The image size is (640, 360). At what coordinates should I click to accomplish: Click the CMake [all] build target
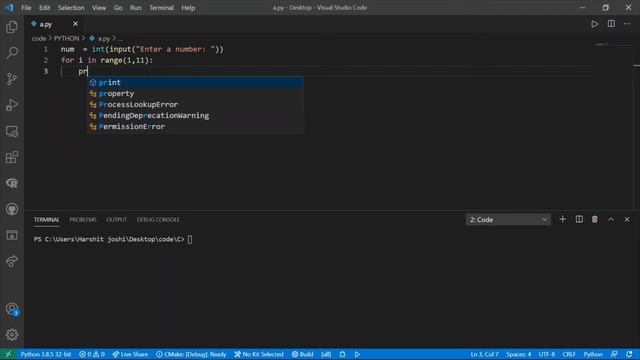point(326,354)
